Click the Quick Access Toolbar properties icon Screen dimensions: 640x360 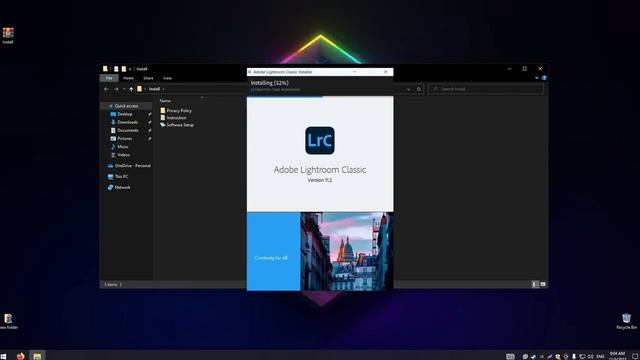coord(116,69)
